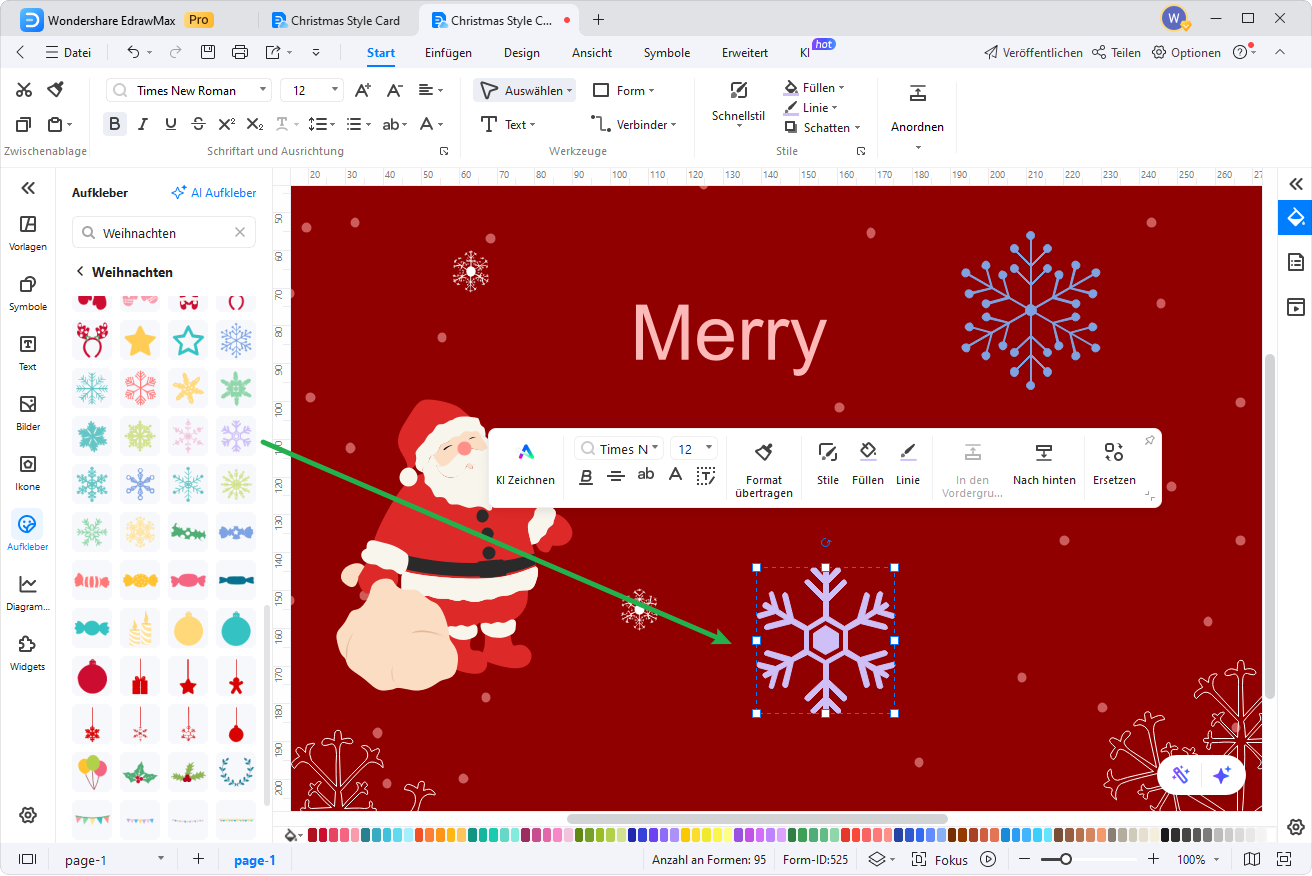Open the Symbole panel
Image resolution: width=1312 pixels, height=876 pixels.
click(x=27, y=293)
